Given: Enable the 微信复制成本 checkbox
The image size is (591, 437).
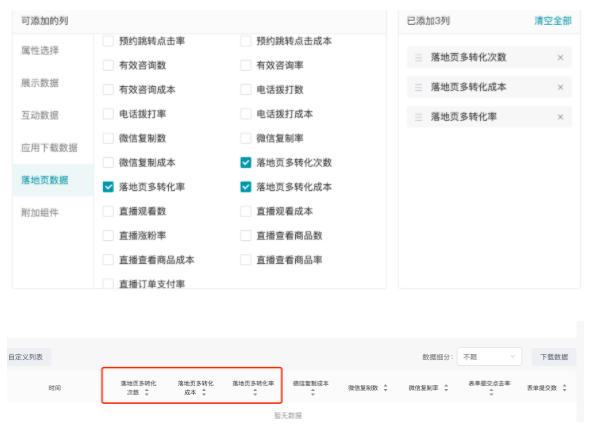Looking at the screenshot, I should click(108, 163).
